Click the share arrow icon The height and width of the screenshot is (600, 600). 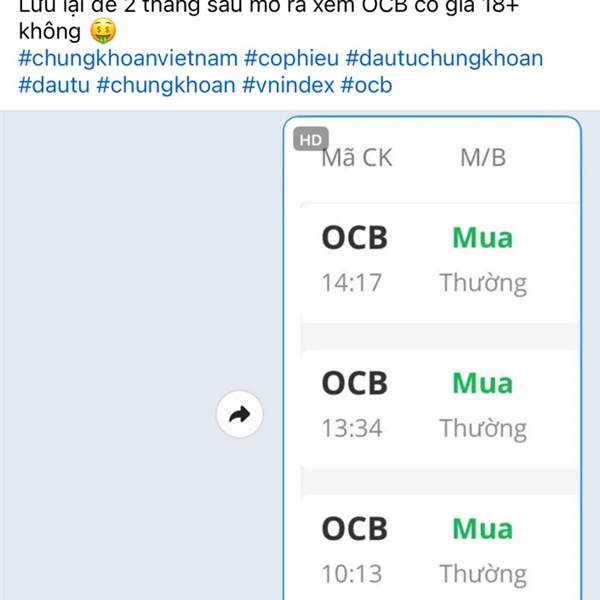pyautogui.click(x=240, y=414)
